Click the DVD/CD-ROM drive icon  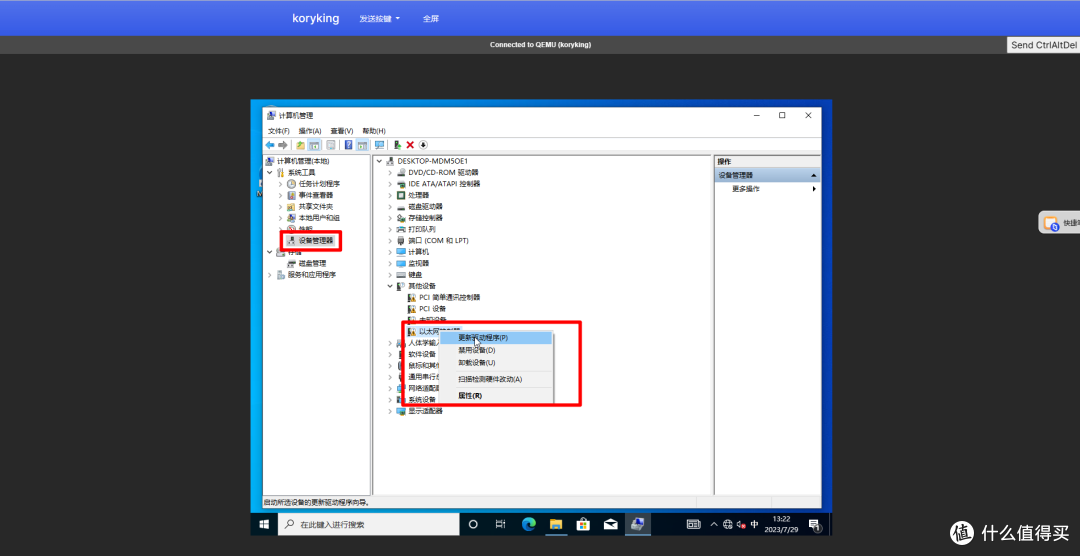(401, 172)
